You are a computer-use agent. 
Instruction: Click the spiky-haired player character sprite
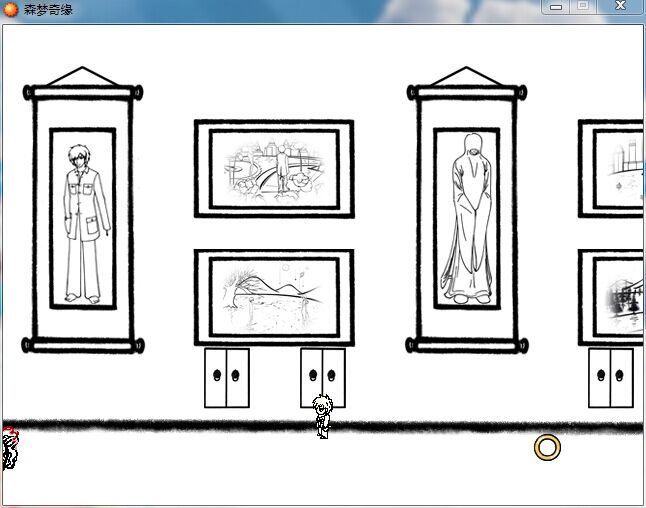(322, 416)
